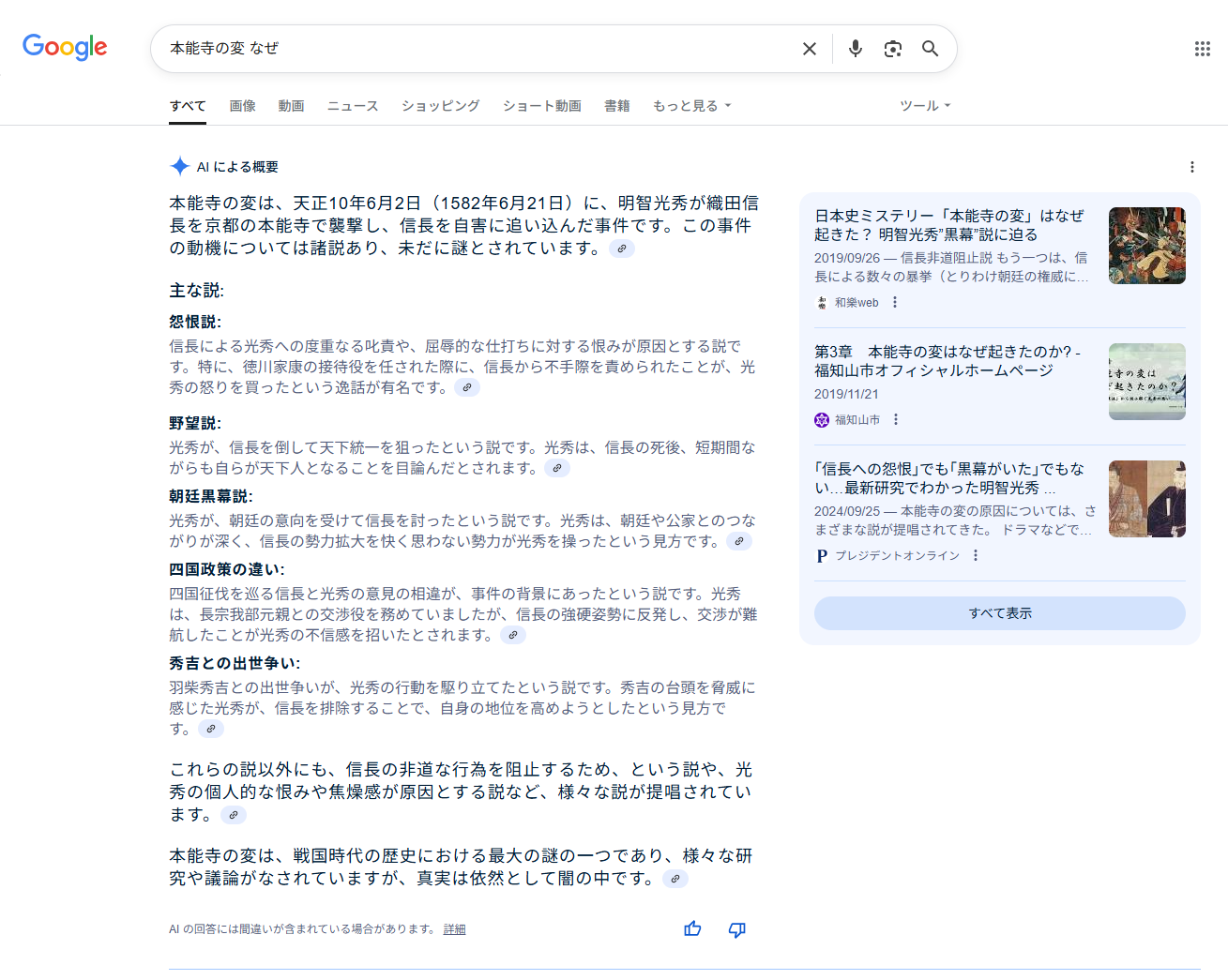Click the 主な説 heading
The image size is (1228, 980).
pyautogui.click(x=197, y=291)
